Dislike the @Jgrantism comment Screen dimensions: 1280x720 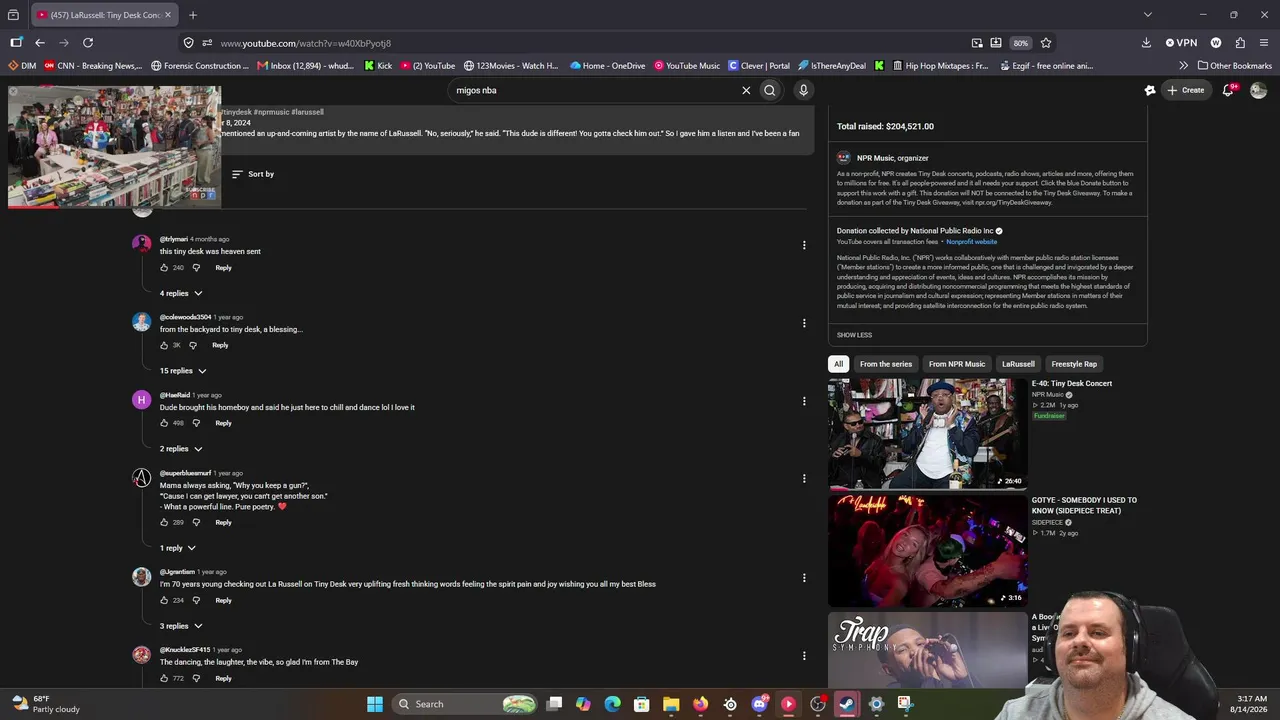[196, 600]
